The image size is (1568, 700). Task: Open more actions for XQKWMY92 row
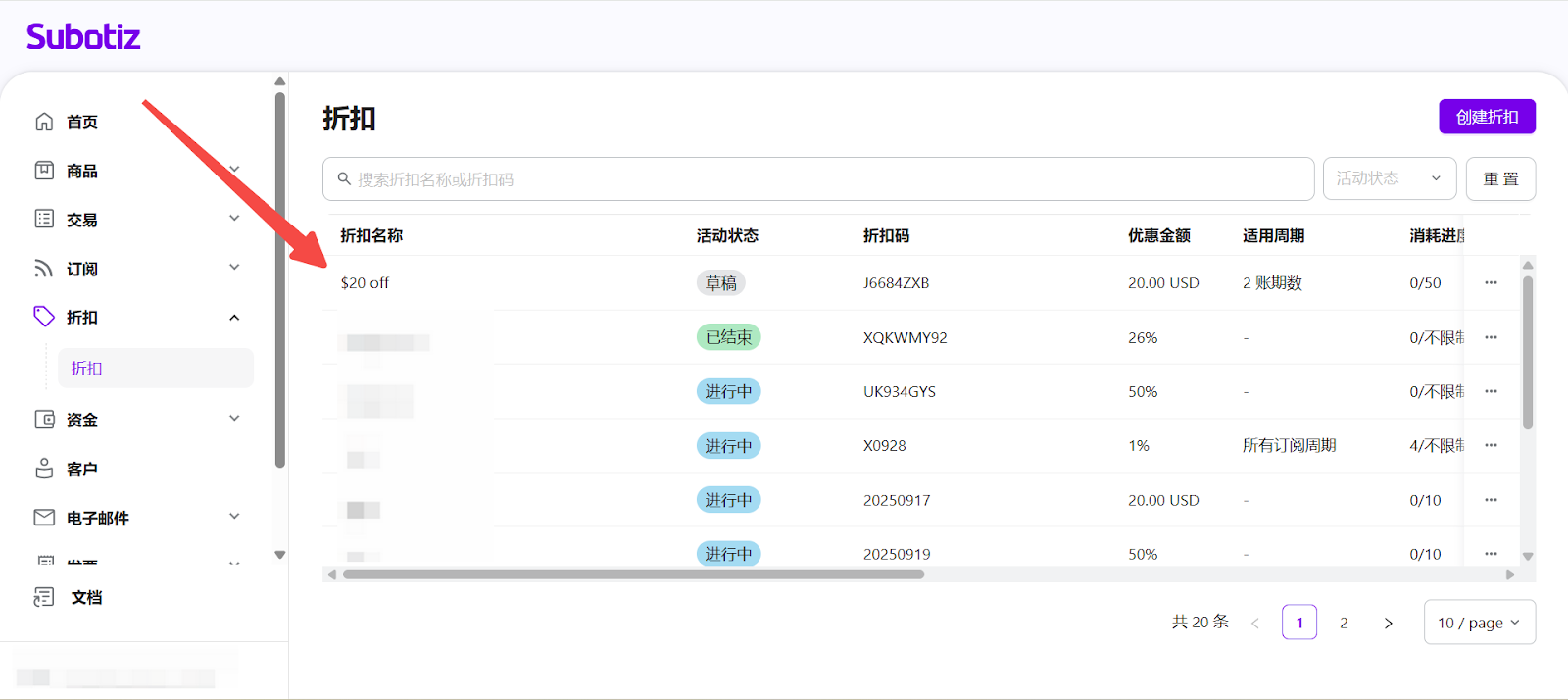point(1491,337)
